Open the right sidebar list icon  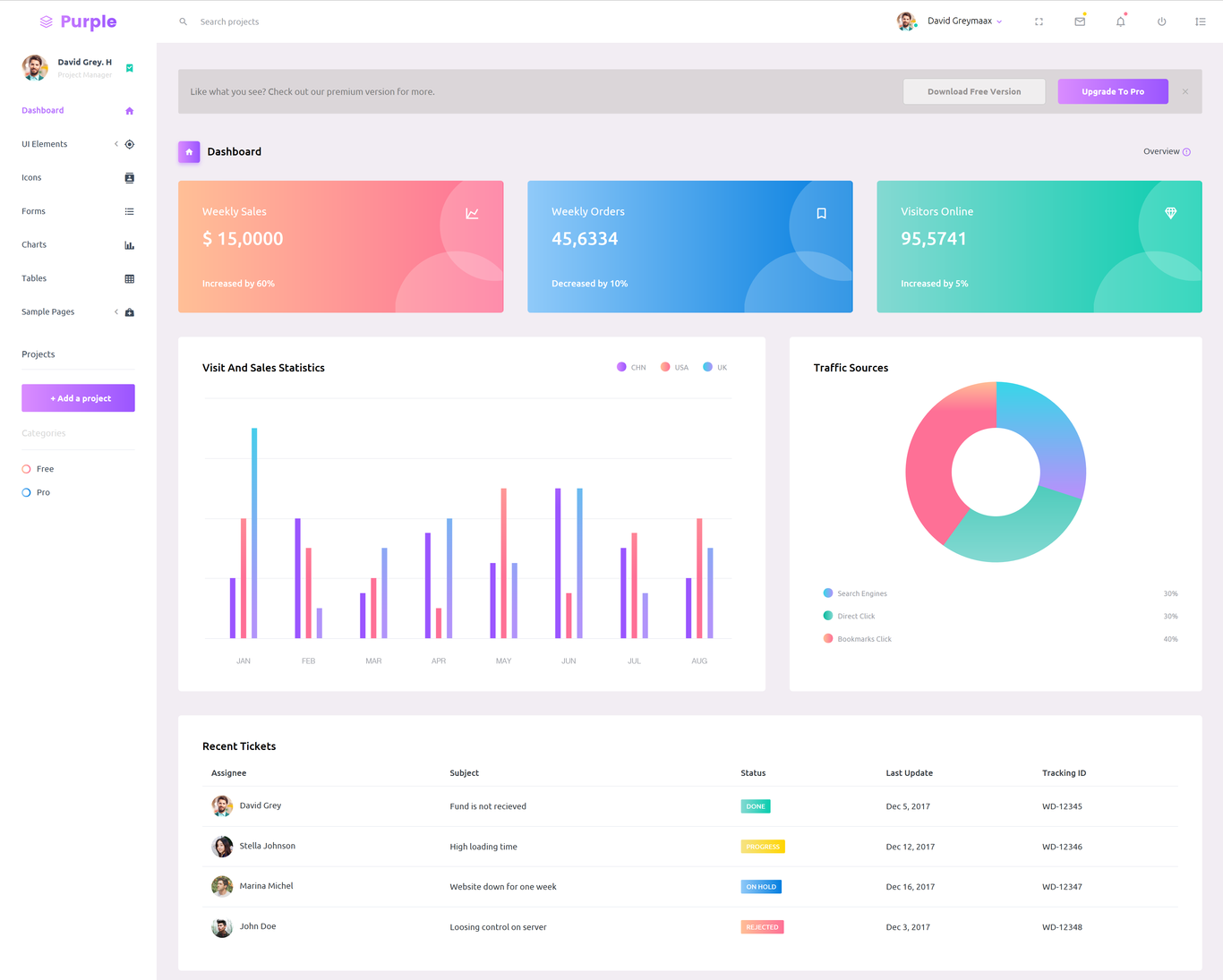pyautogui.click(x=1201, y=21)
